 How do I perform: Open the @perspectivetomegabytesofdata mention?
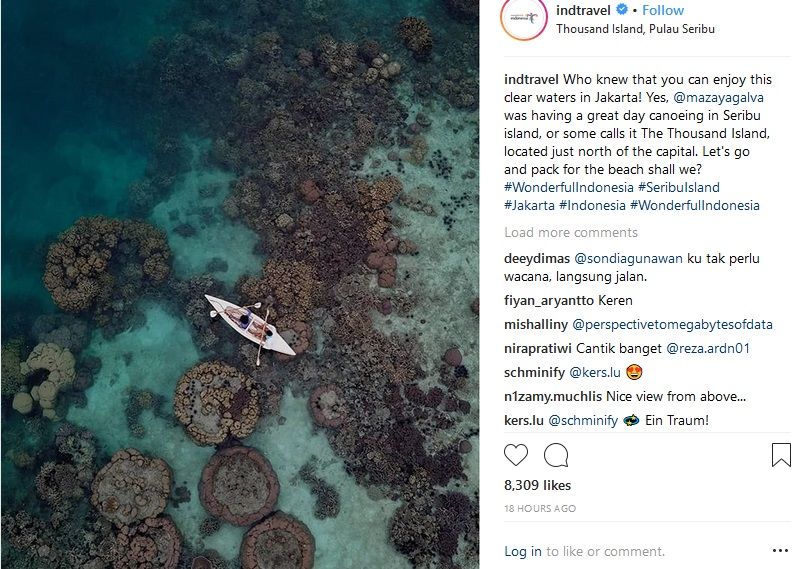(x=672, y=324)
